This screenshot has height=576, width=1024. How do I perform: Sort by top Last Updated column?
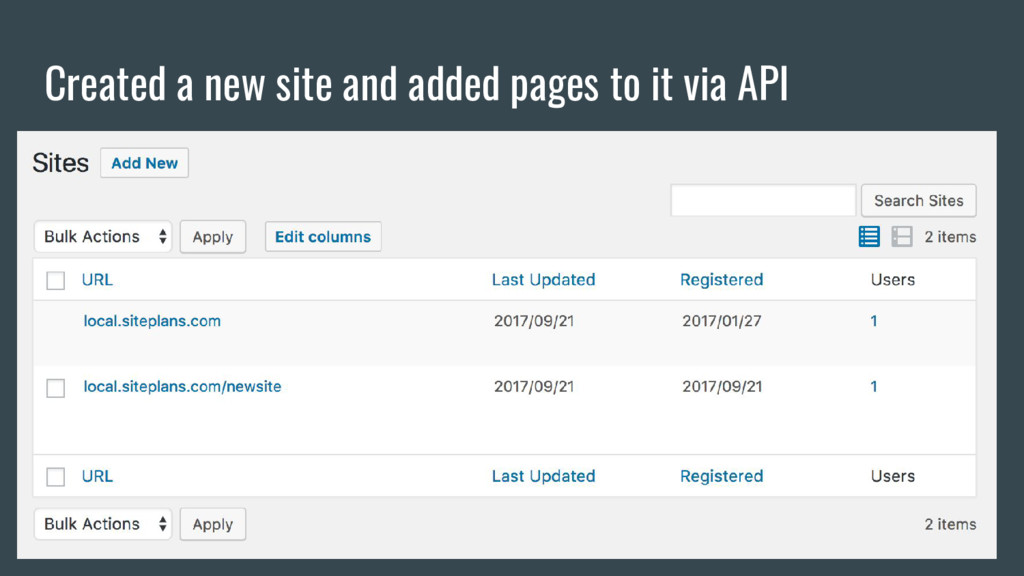(543, 280)
